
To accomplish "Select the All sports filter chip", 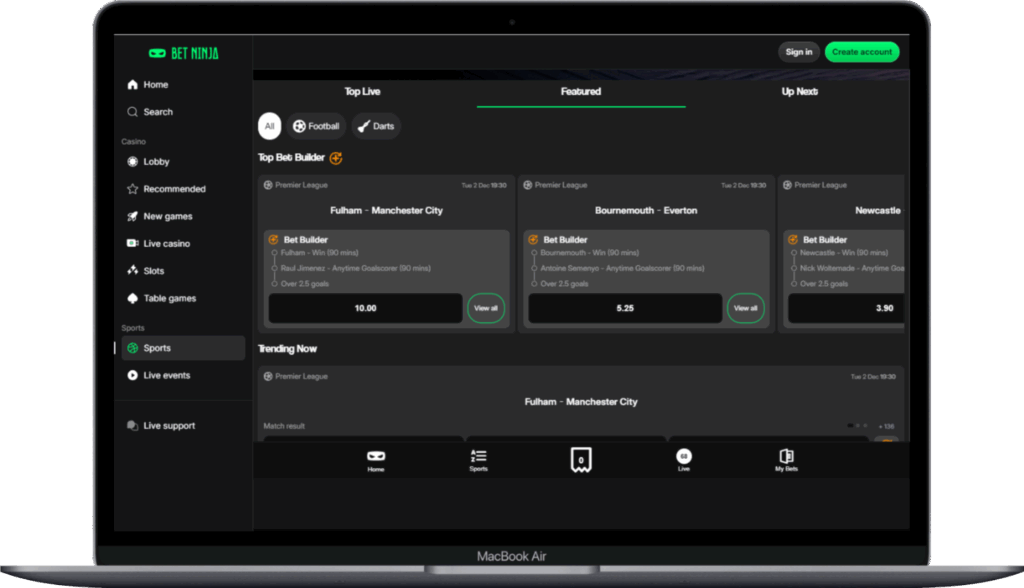I will (x=269, y=126).
